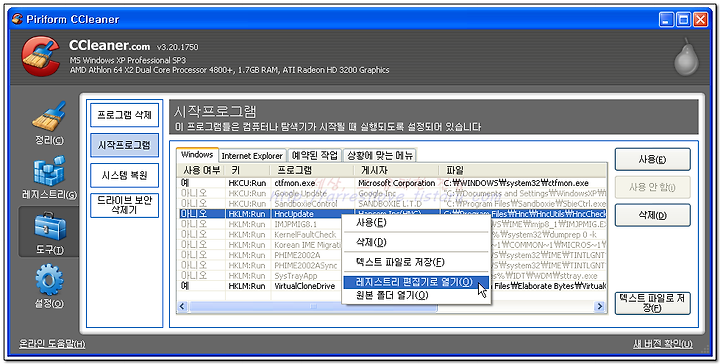This screenshot has height=364, width=720.
Task: Click the Piriform pear icon
Action: click(686, 57)
